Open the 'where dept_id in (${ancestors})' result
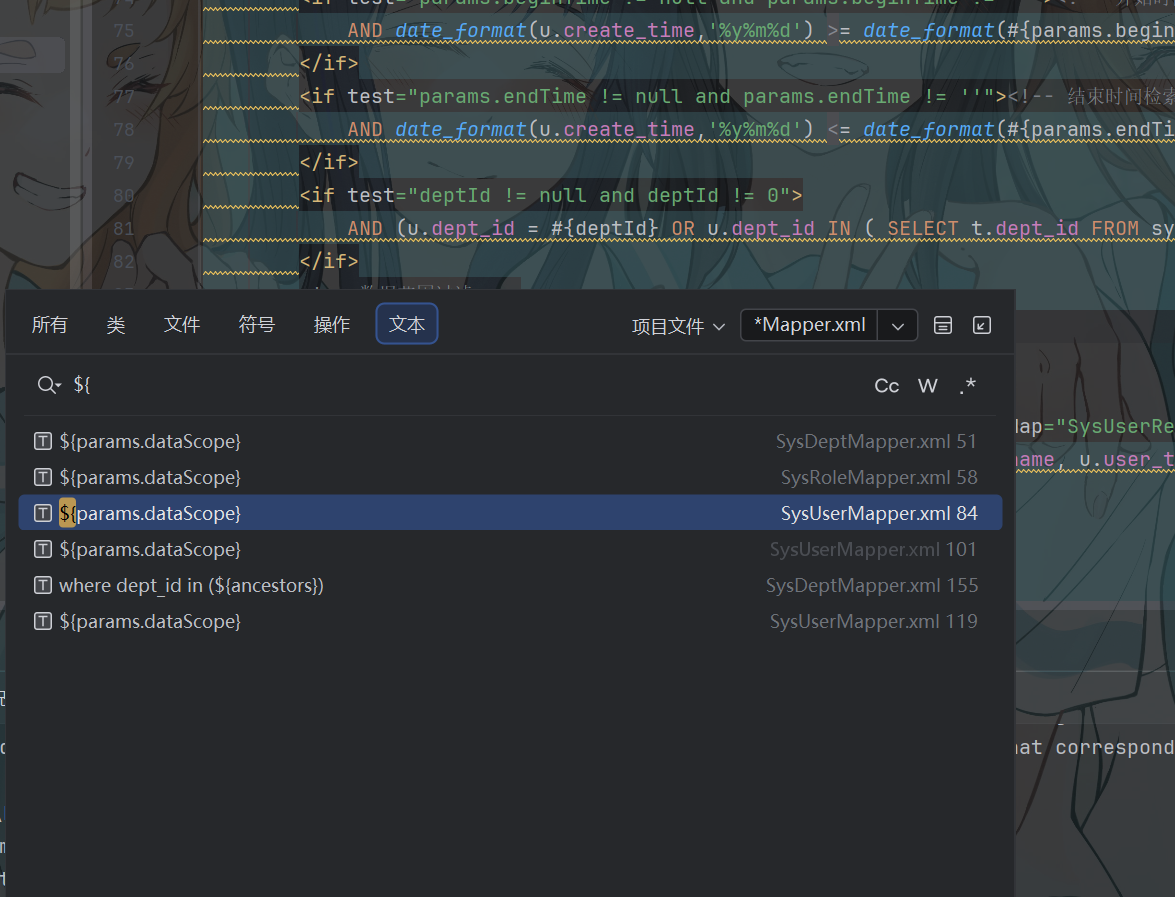The height and width of the screenshot is (897, 1175). point(510,585)
